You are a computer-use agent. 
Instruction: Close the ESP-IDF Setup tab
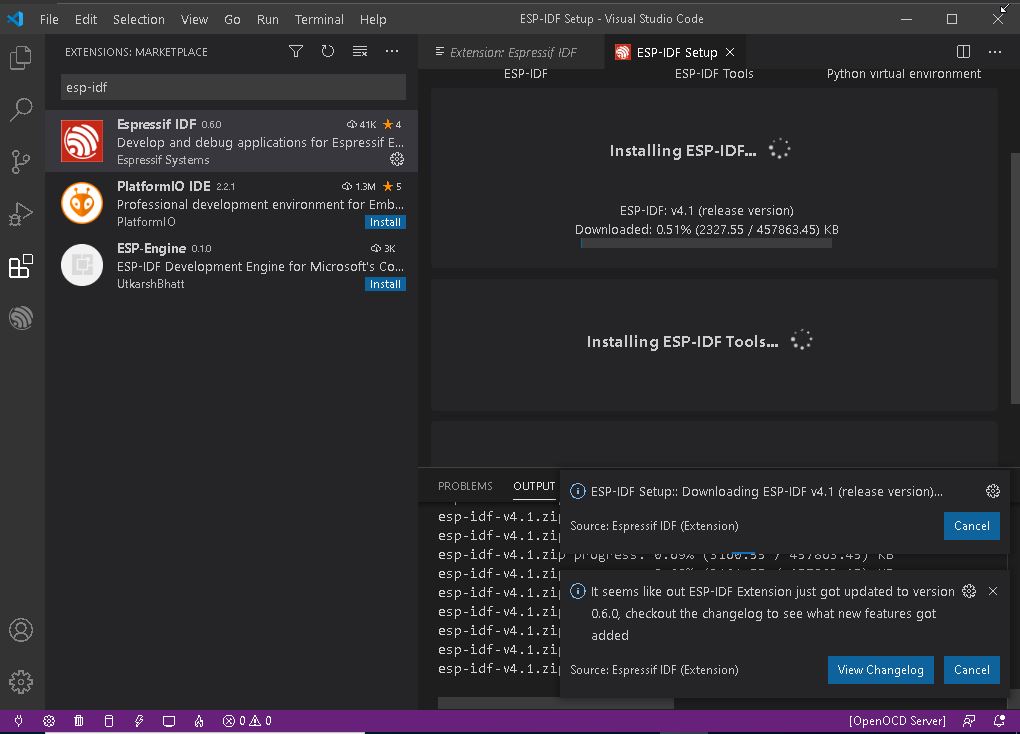point(730,52)
